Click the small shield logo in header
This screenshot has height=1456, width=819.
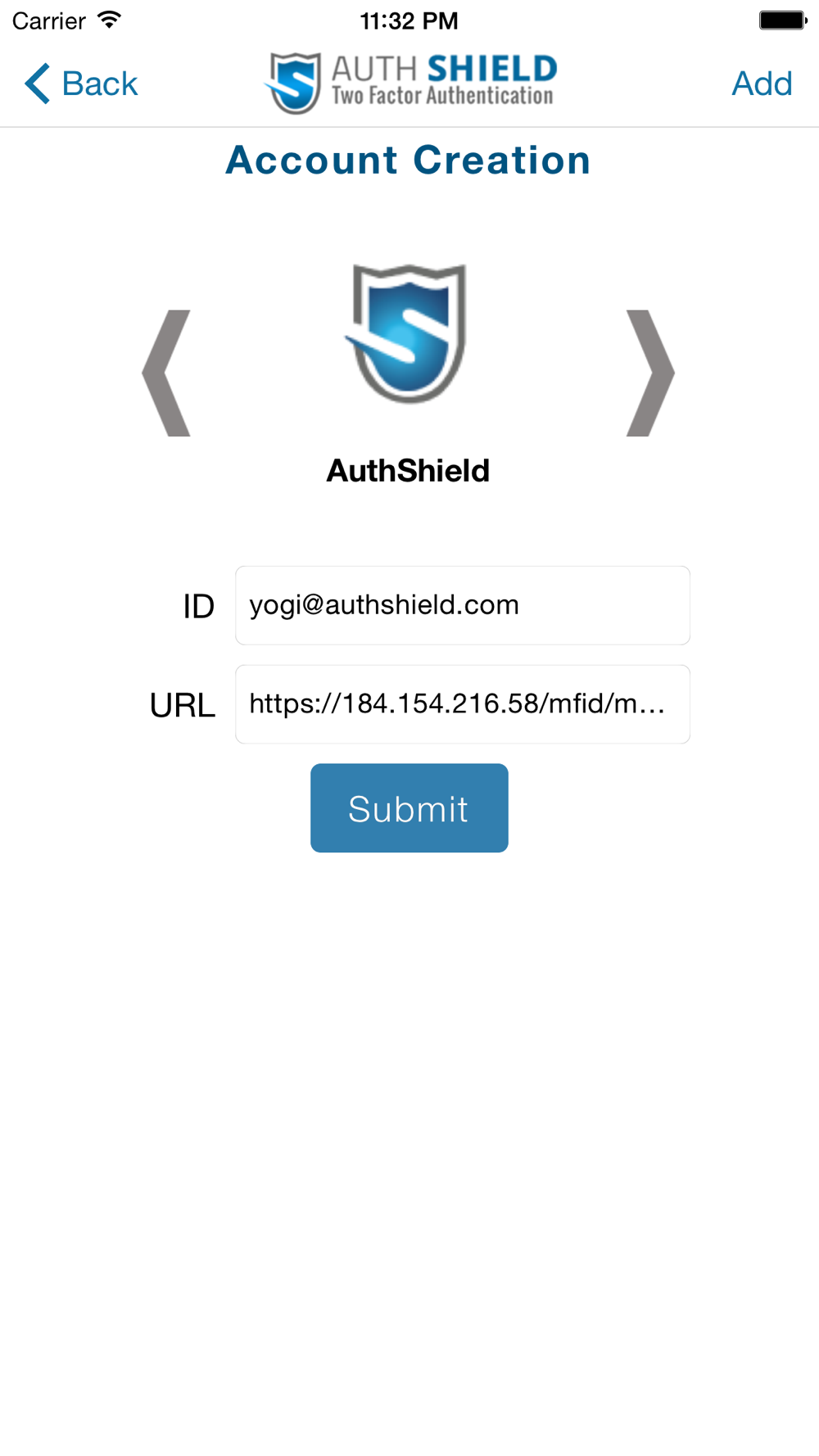click(293, 83)
